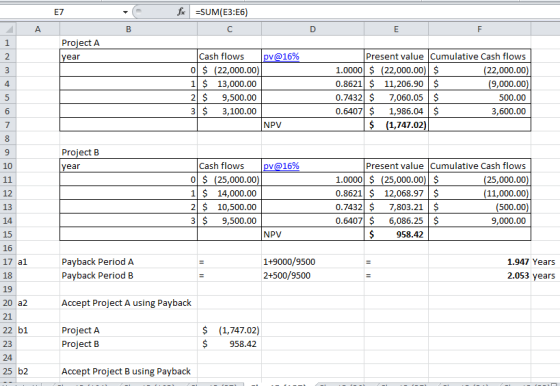Click 'Cumulative Cash flows' header in row 2
560x386 pixels.
pyautogui.click(x=480, y=56)
